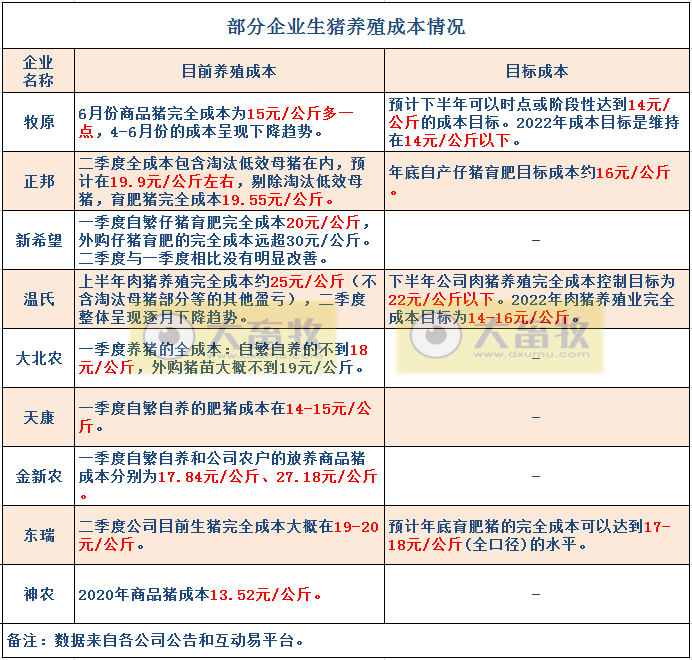Click the dash in 新希望 target cost cell
Viewport: 692px width, 660px height.
click(x=536, y=241)
